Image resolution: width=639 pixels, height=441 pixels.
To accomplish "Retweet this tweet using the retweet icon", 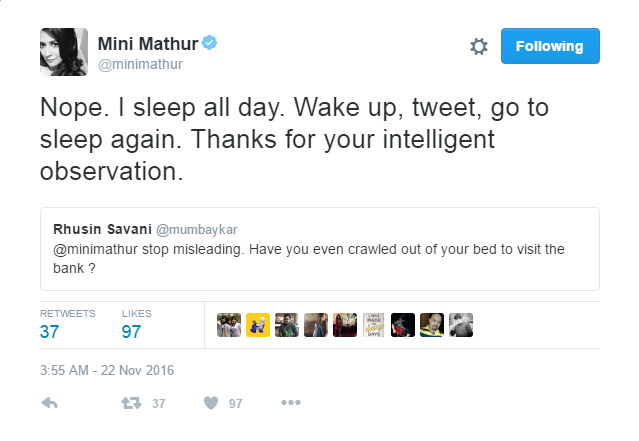I will (x=131, y=403).
